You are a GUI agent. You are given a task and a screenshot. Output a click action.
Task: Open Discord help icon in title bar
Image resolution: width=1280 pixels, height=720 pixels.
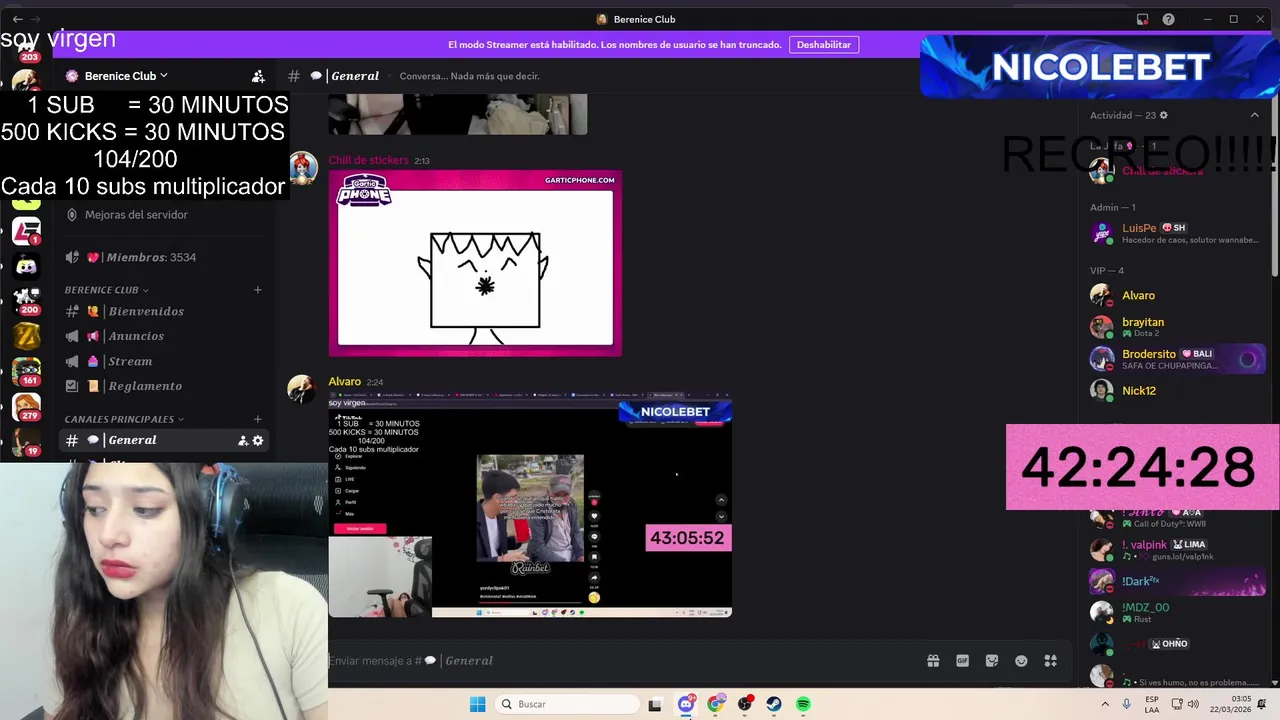coord(1169,19)
